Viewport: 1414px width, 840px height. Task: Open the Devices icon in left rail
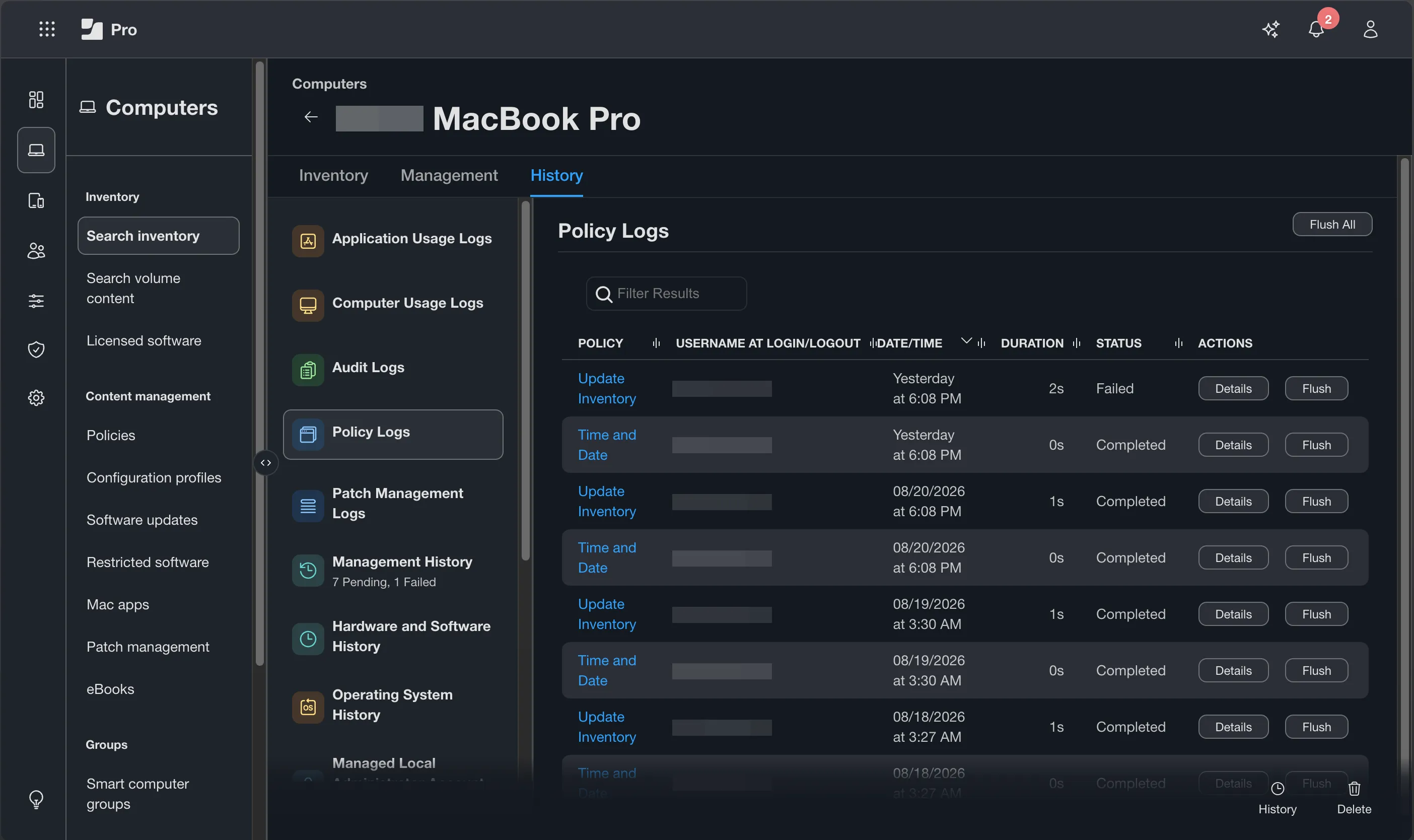point(36,200)
